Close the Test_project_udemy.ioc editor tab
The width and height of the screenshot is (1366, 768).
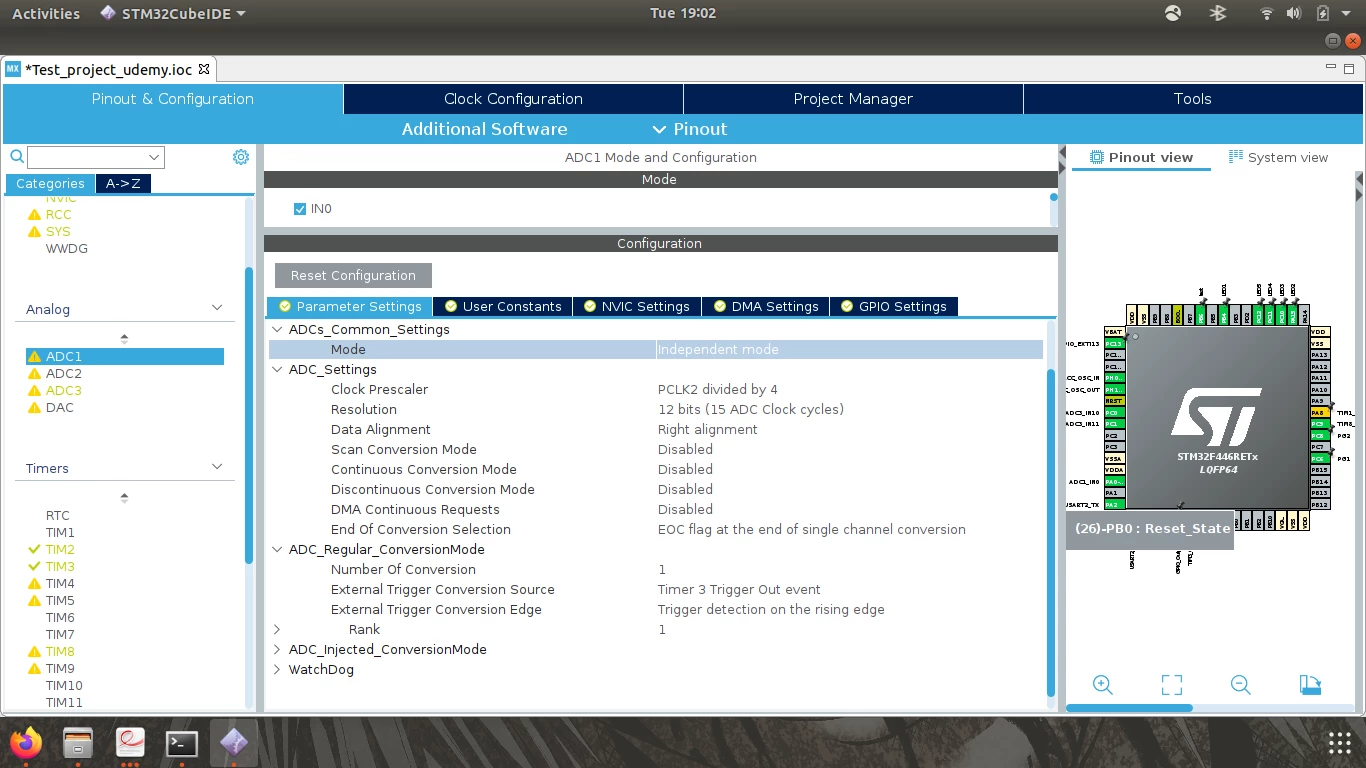204,69
